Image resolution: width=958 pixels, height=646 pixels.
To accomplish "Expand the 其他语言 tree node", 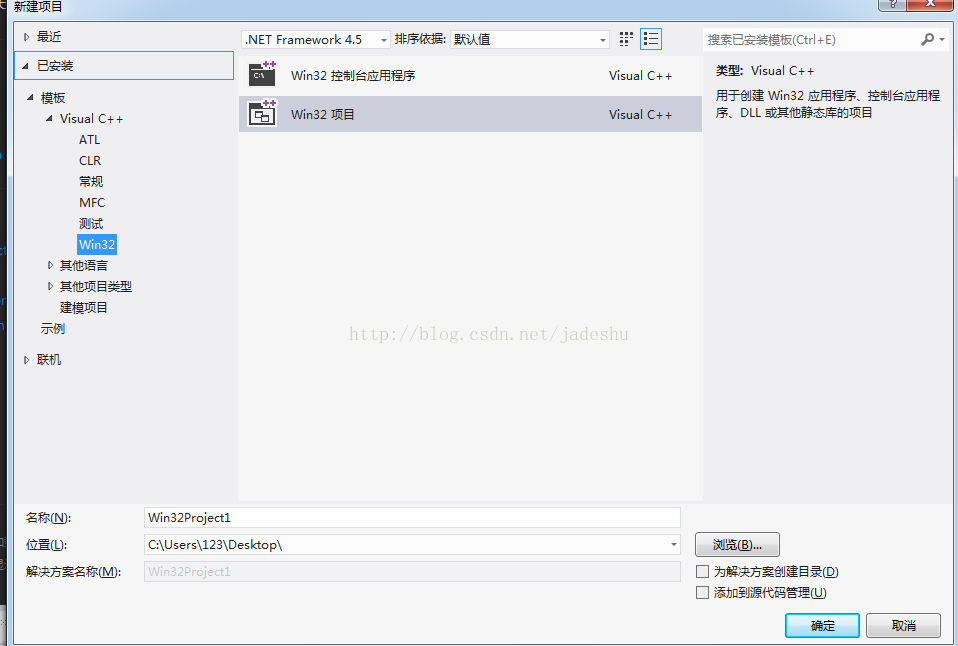I will (50, 265).
